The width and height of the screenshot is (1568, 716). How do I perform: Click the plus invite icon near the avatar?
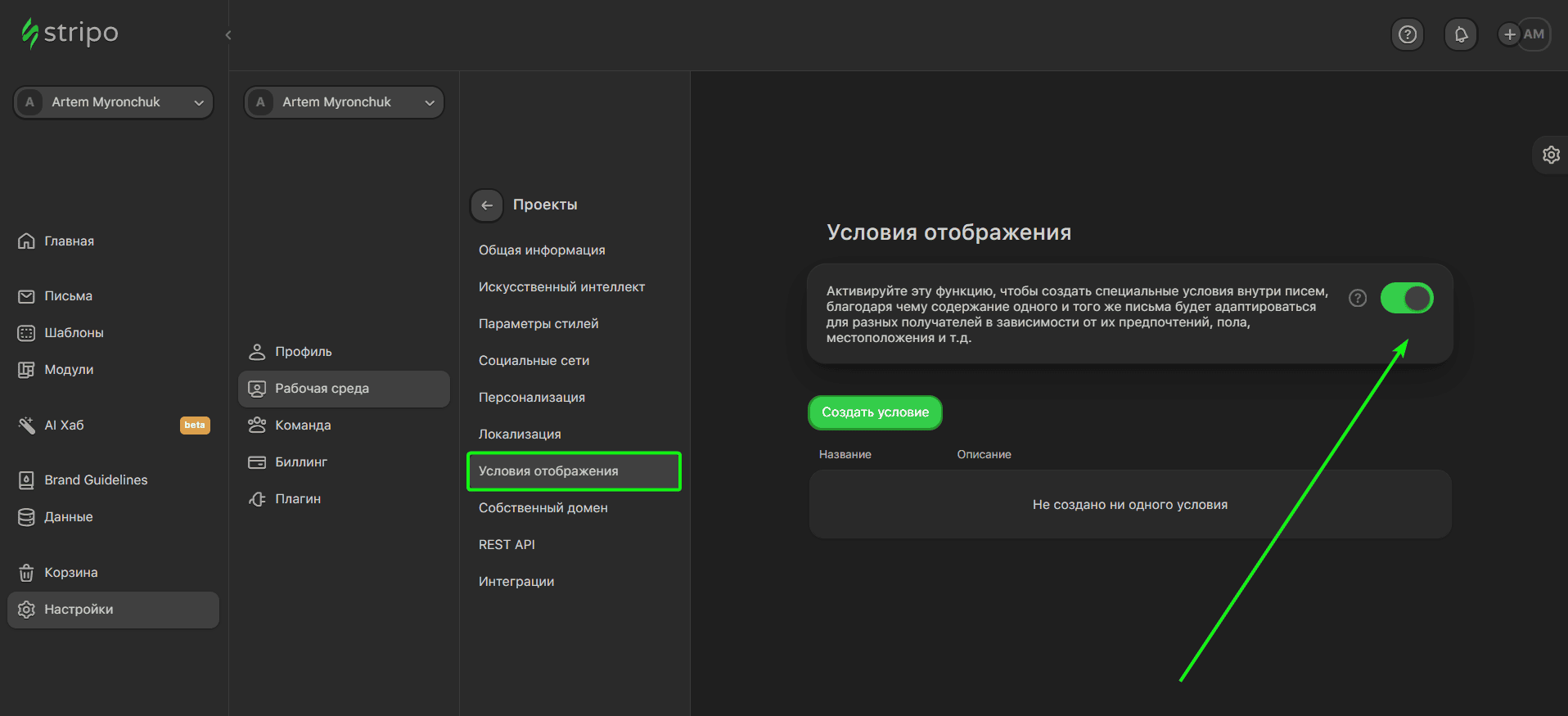coord(1510,34)
